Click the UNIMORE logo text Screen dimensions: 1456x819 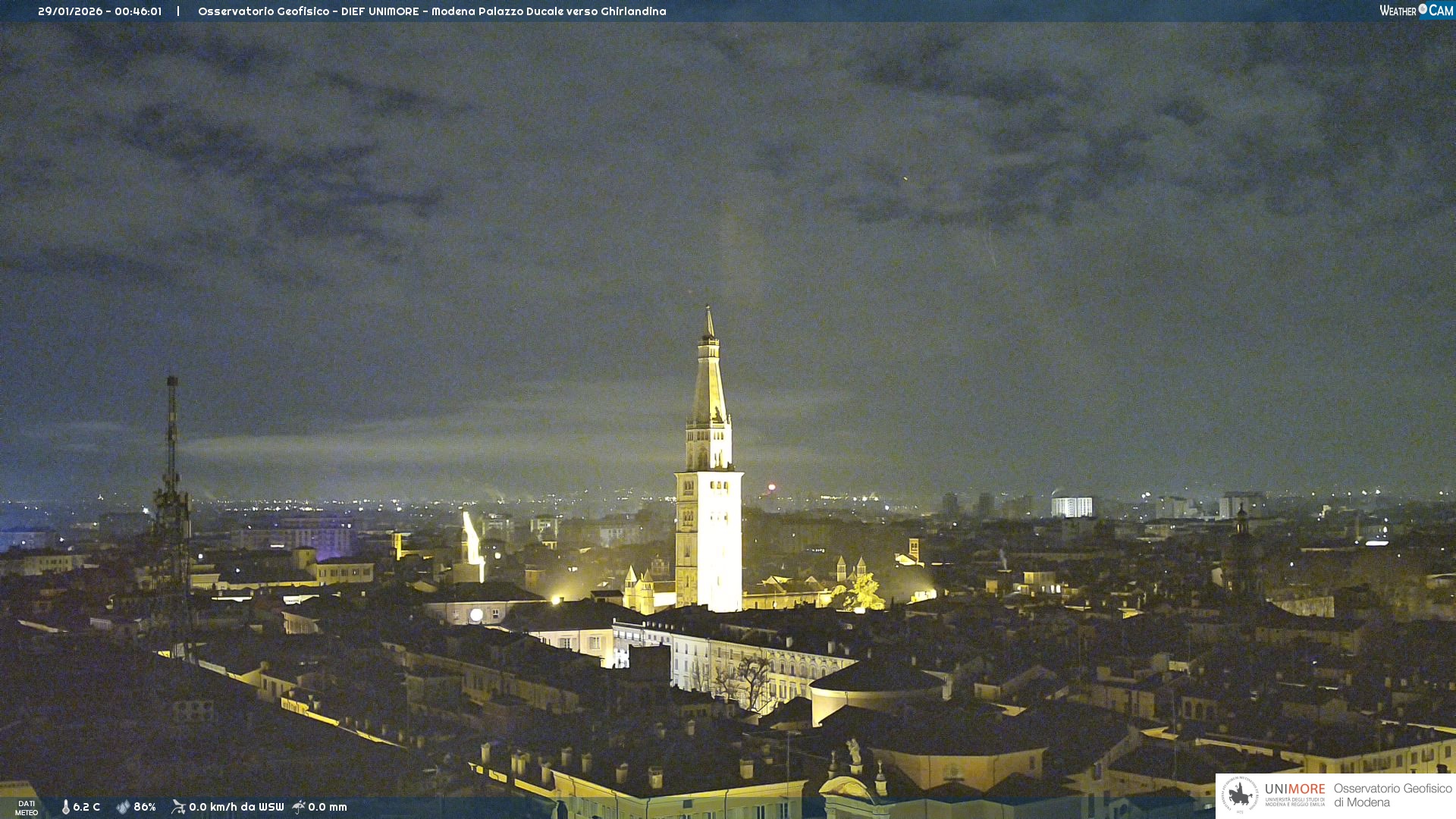click(x=1294, y=789)
